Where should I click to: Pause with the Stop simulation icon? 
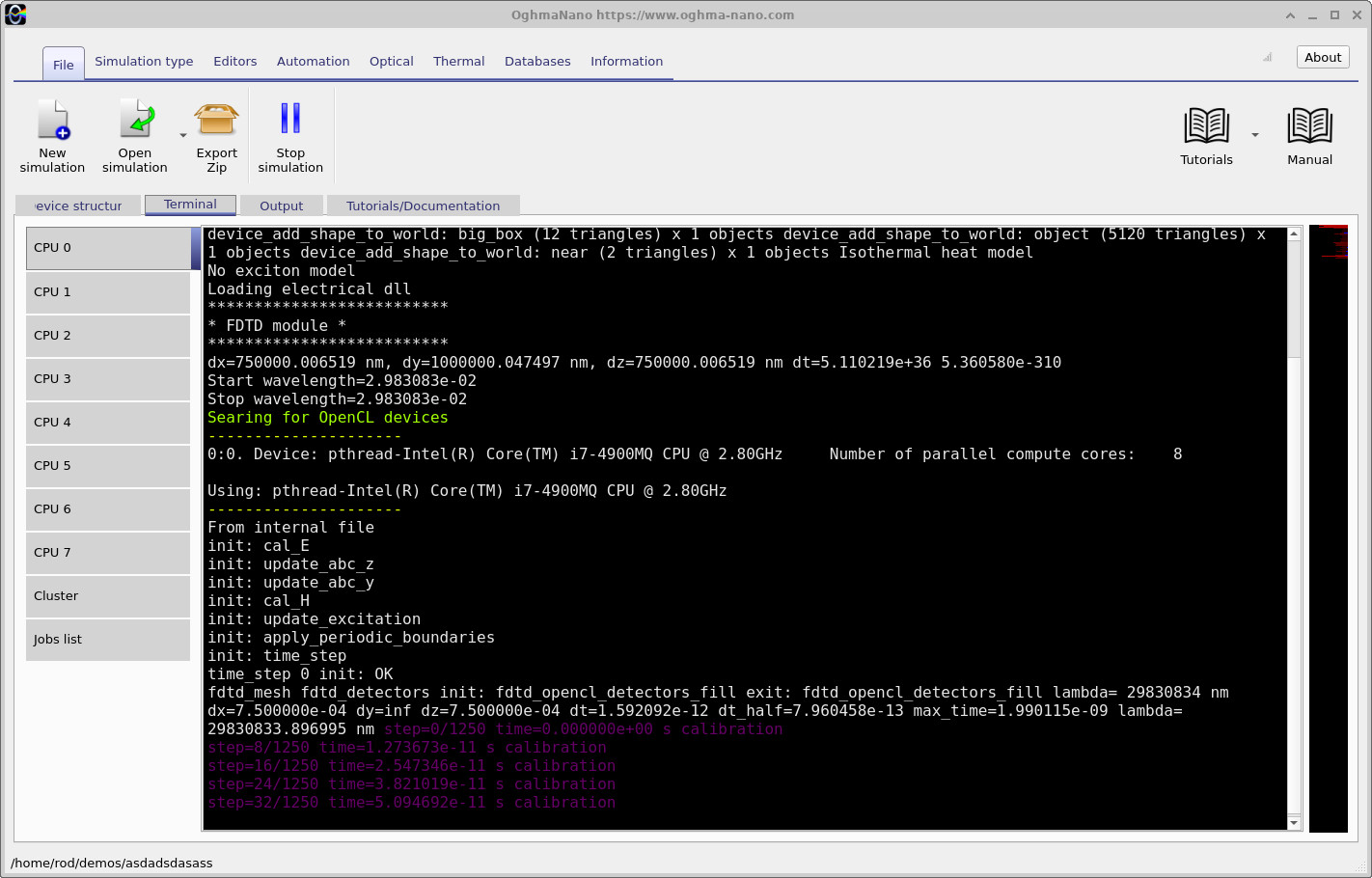[x=290, y=119]
